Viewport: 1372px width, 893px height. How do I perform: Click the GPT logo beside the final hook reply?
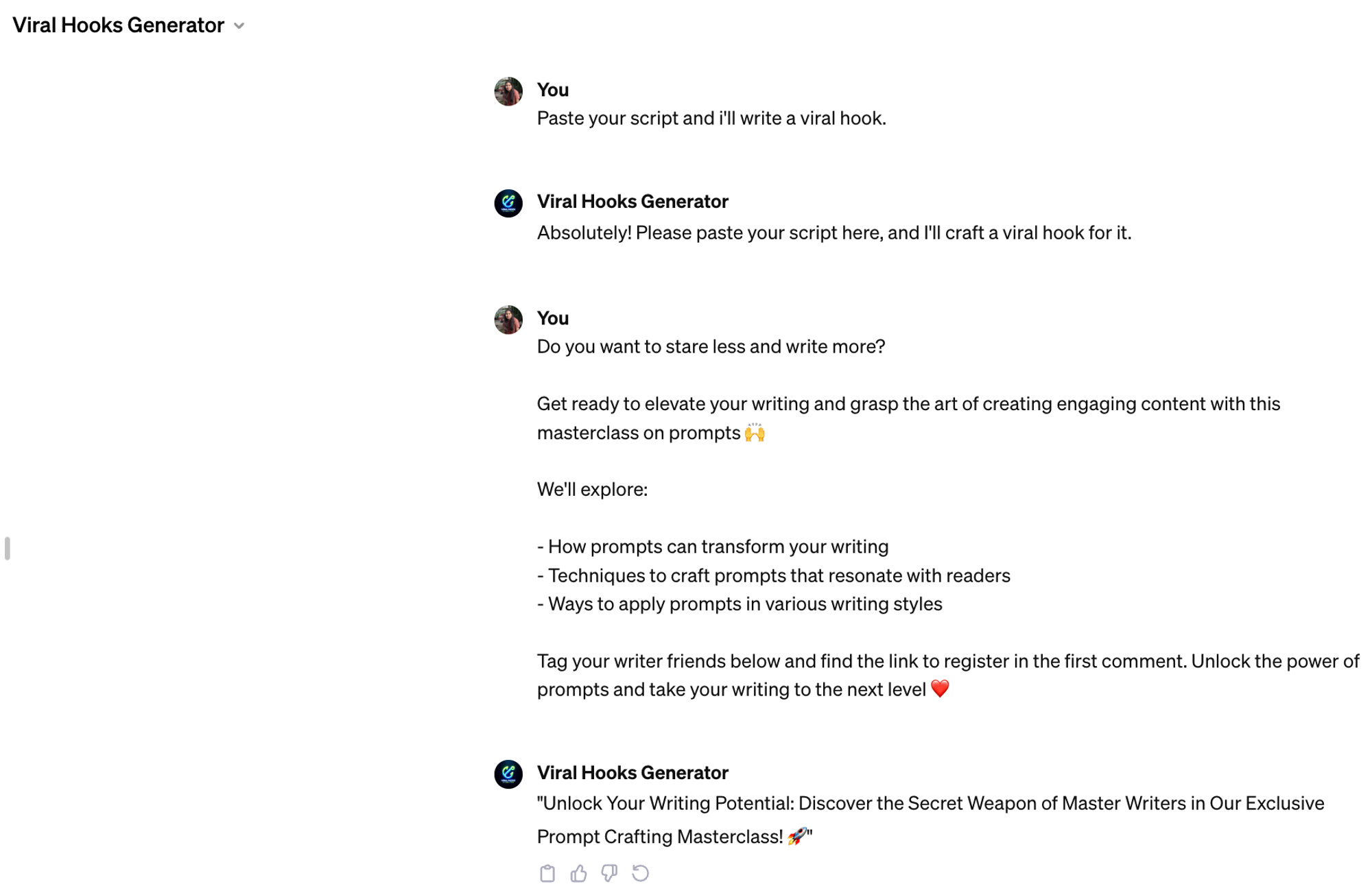pyautogui.click(x=508, y=774)
